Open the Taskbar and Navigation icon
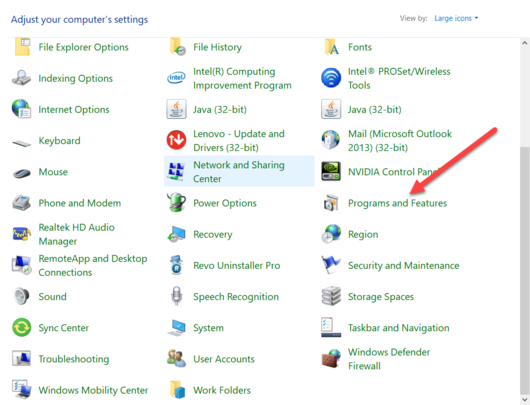 click(x=331, y=327)
